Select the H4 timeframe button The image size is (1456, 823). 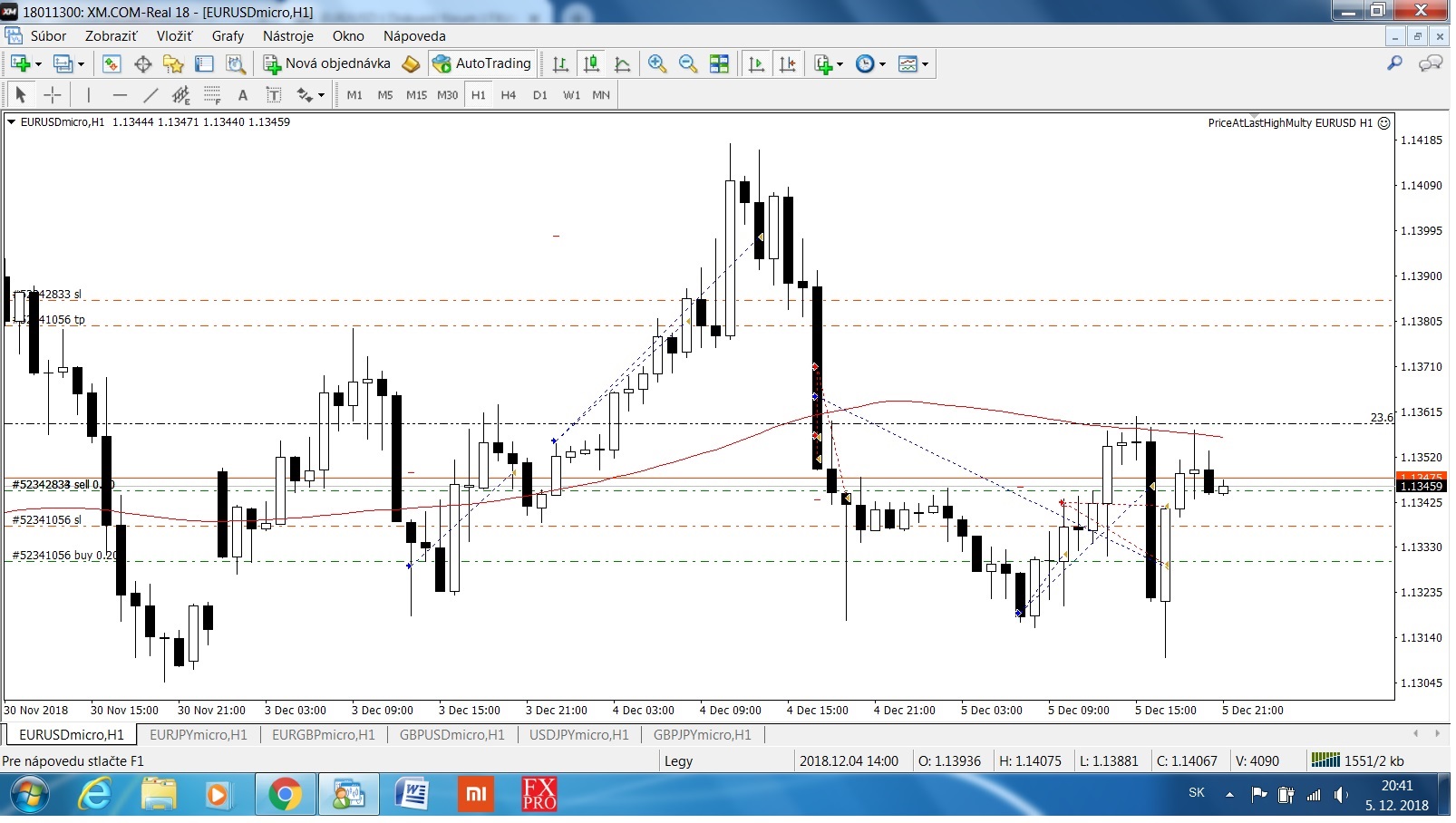pos(509,94)
